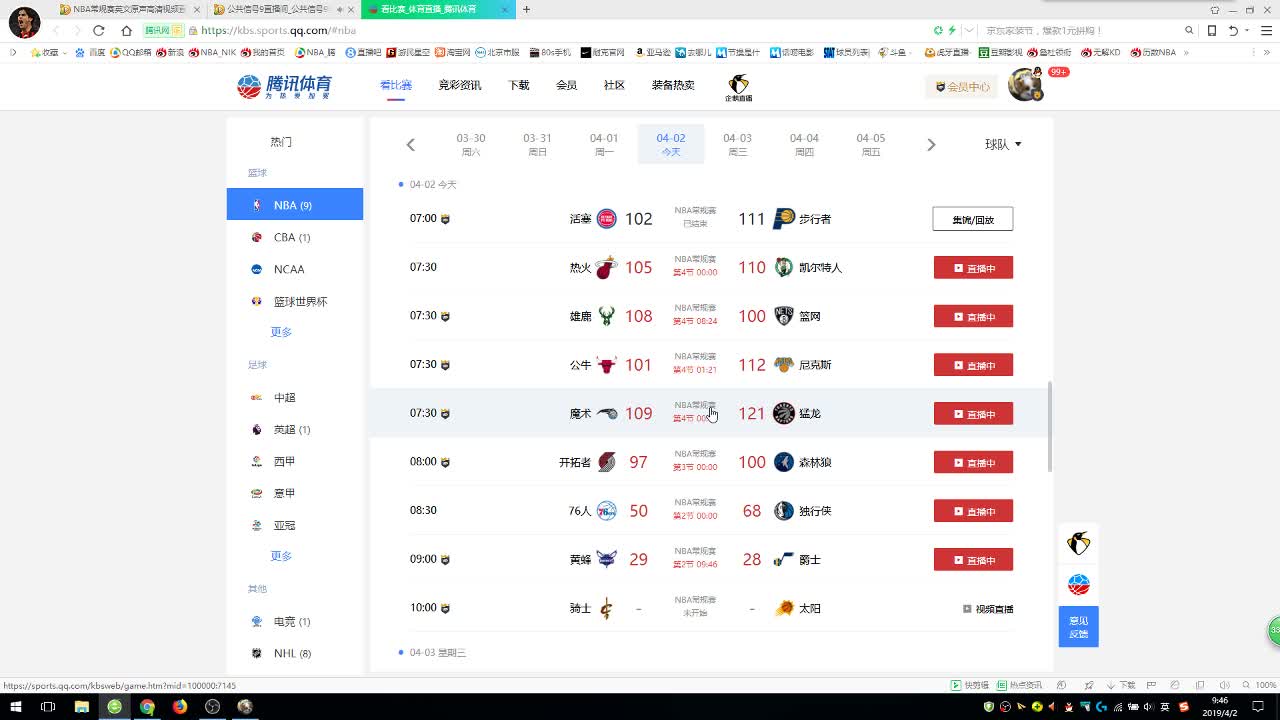The width and height of the screenshot is (1280, 720).
Task: Open the penguin live stream icon in header
Action: [738, 87]
